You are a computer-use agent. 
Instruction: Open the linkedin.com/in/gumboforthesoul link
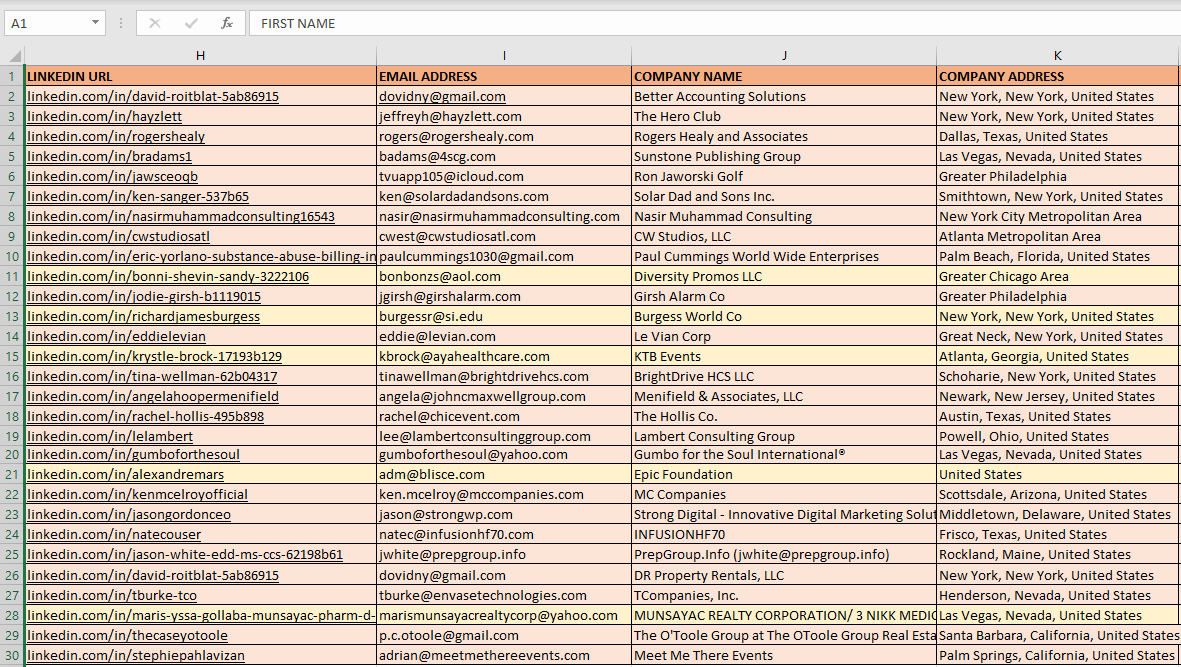coord(133,455)
